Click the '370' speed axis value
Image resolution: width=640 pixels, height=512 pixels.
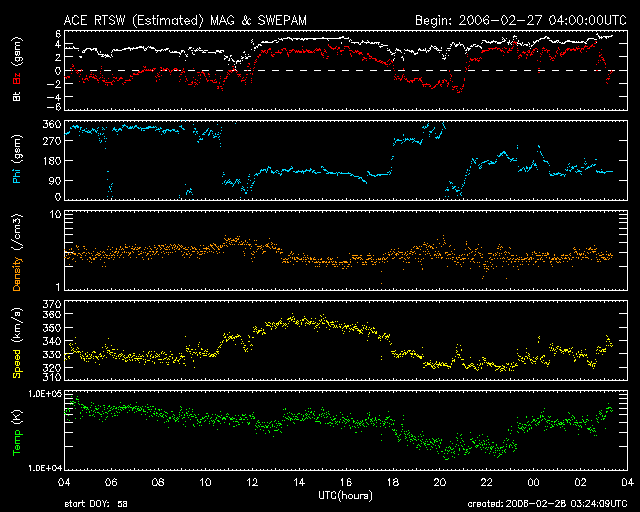[52, 304]
